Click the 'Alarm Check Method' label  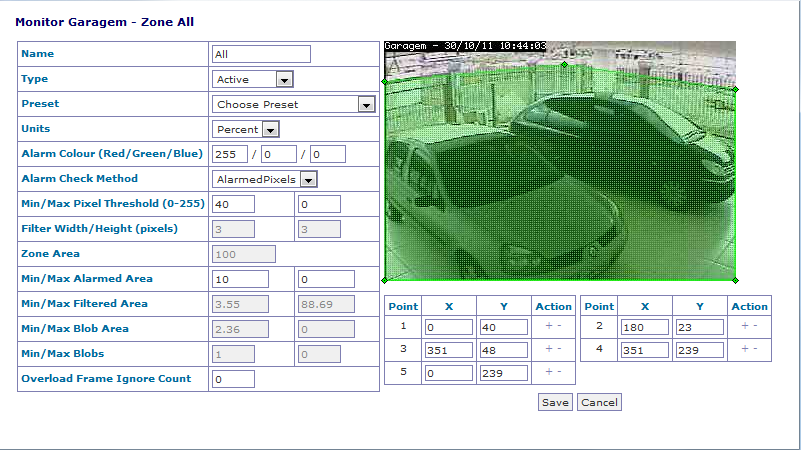80,179
